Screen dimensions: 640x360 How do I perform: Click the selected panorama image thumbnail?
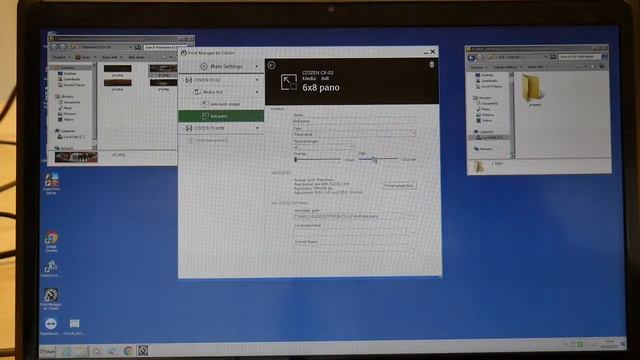click(x=163, y=70)
